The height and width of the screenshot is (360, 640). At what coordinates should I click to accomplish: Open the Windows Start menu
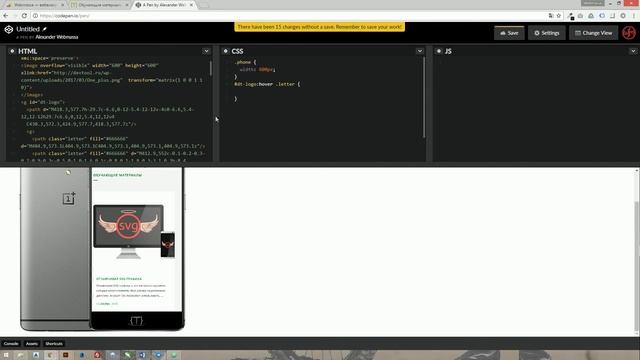6,355
